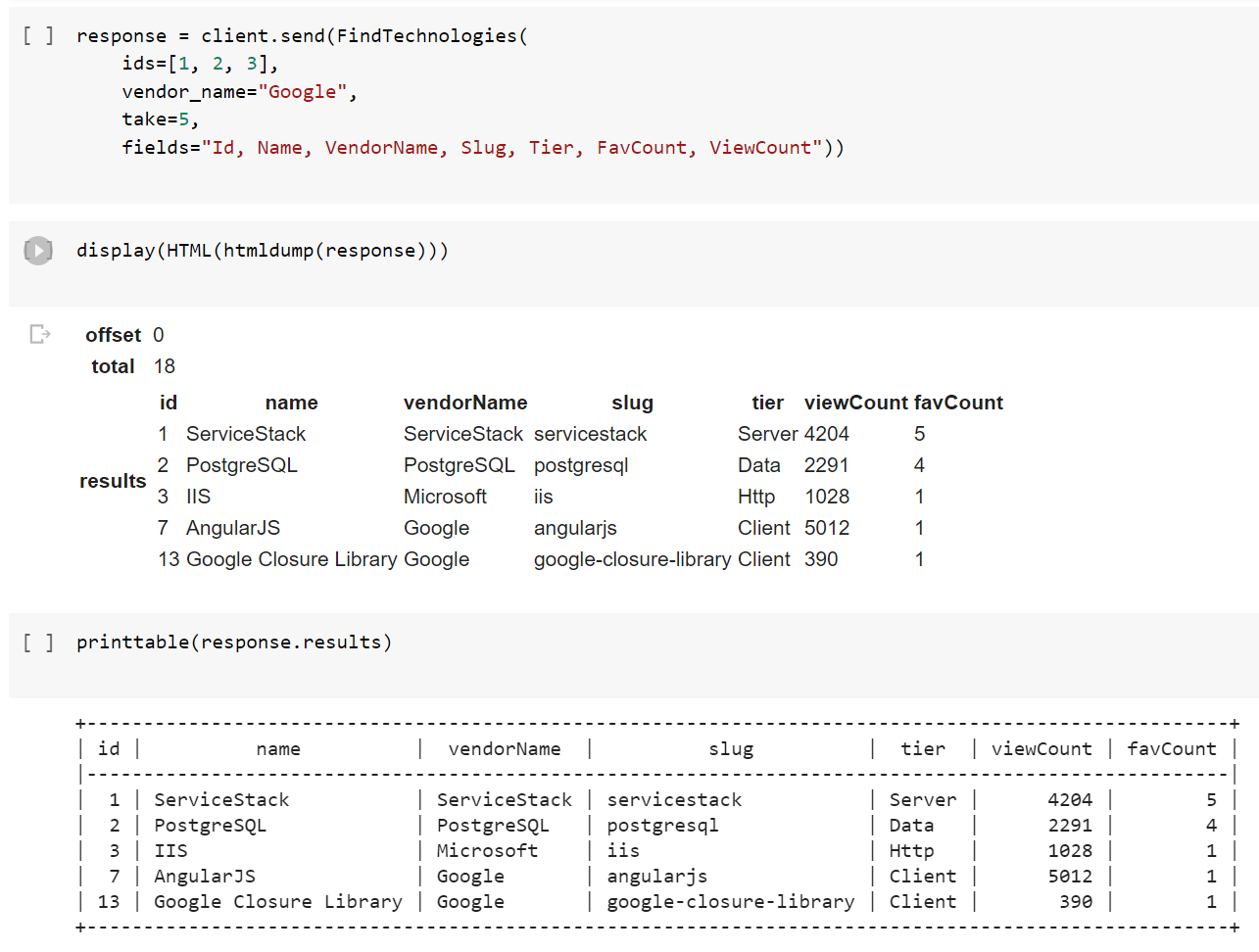Click the printtable(response.results) code

coord(234,643)
